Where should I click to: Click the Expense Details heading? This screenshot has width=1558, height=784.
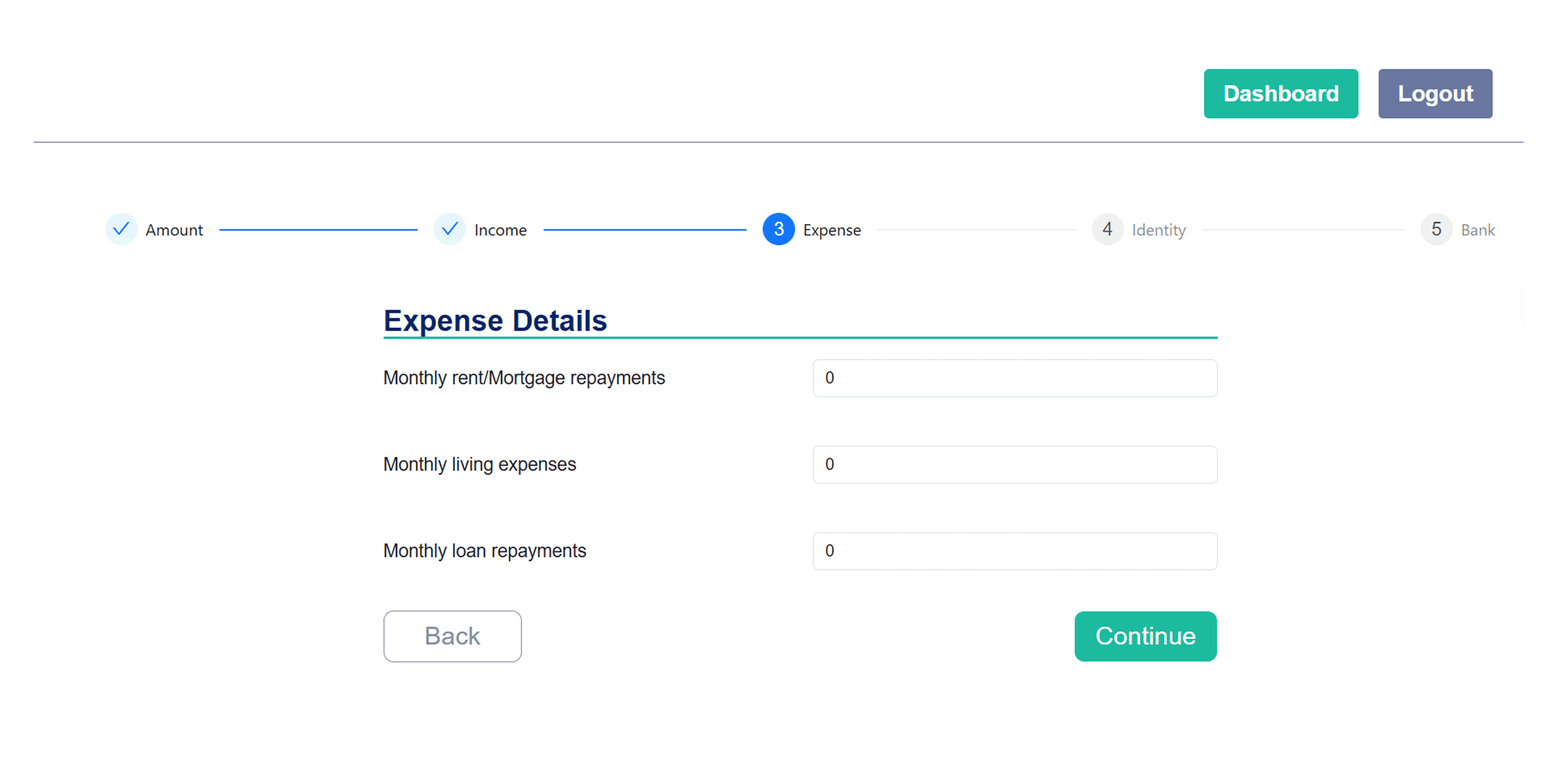[495, 321]
